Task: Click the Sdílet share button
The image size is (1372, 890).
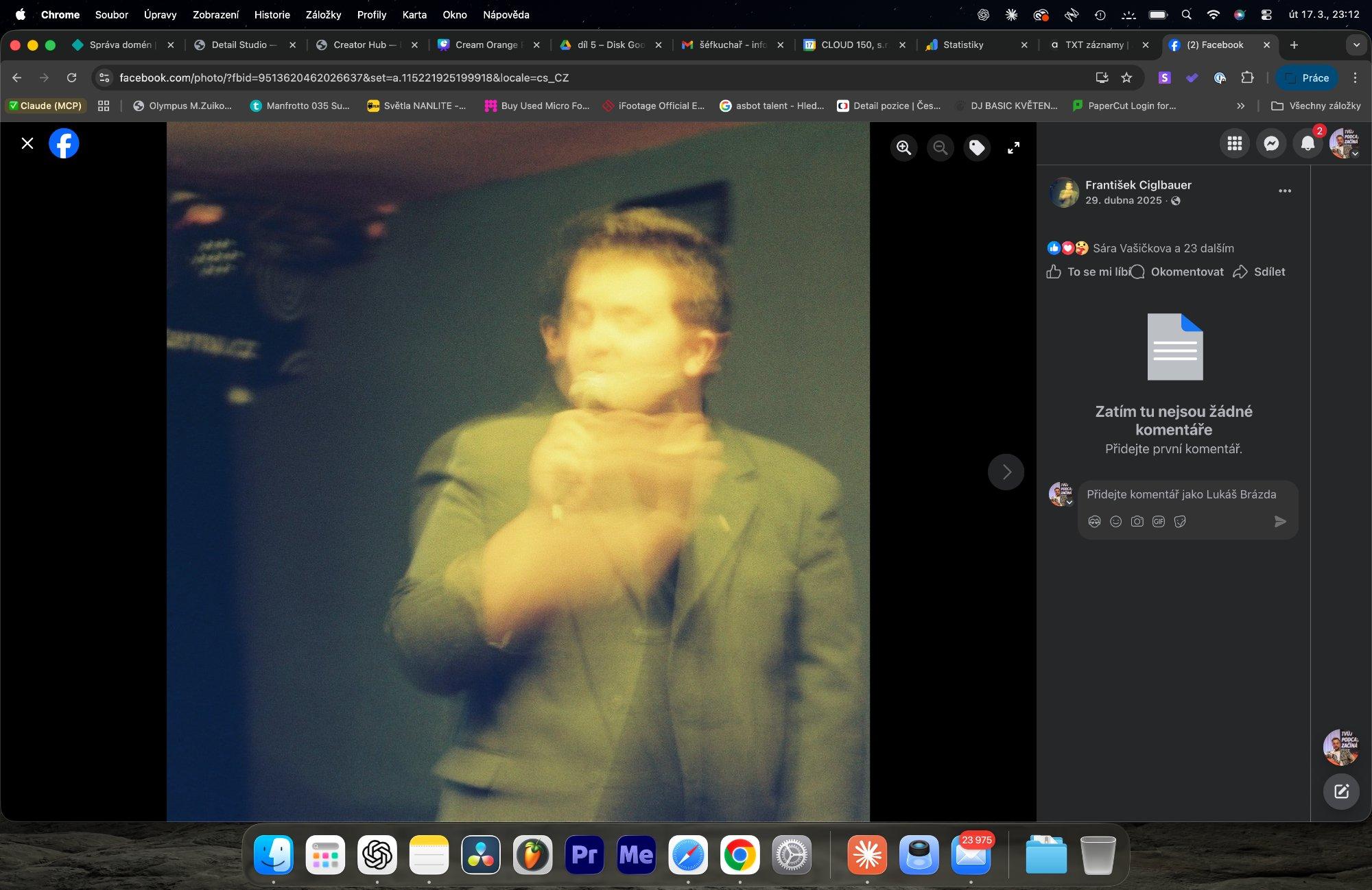Action: coord(1259,272)
